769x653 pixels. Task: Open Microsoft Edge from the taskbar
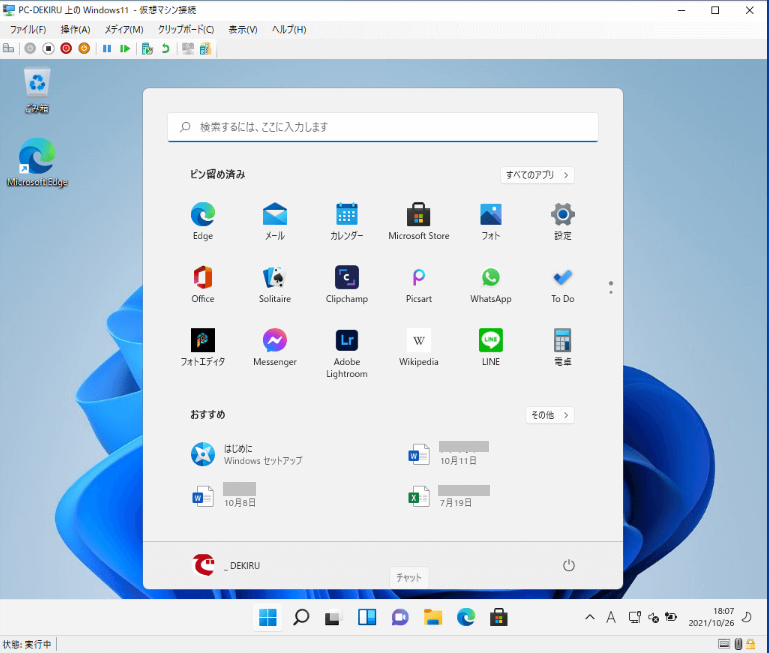466,617
